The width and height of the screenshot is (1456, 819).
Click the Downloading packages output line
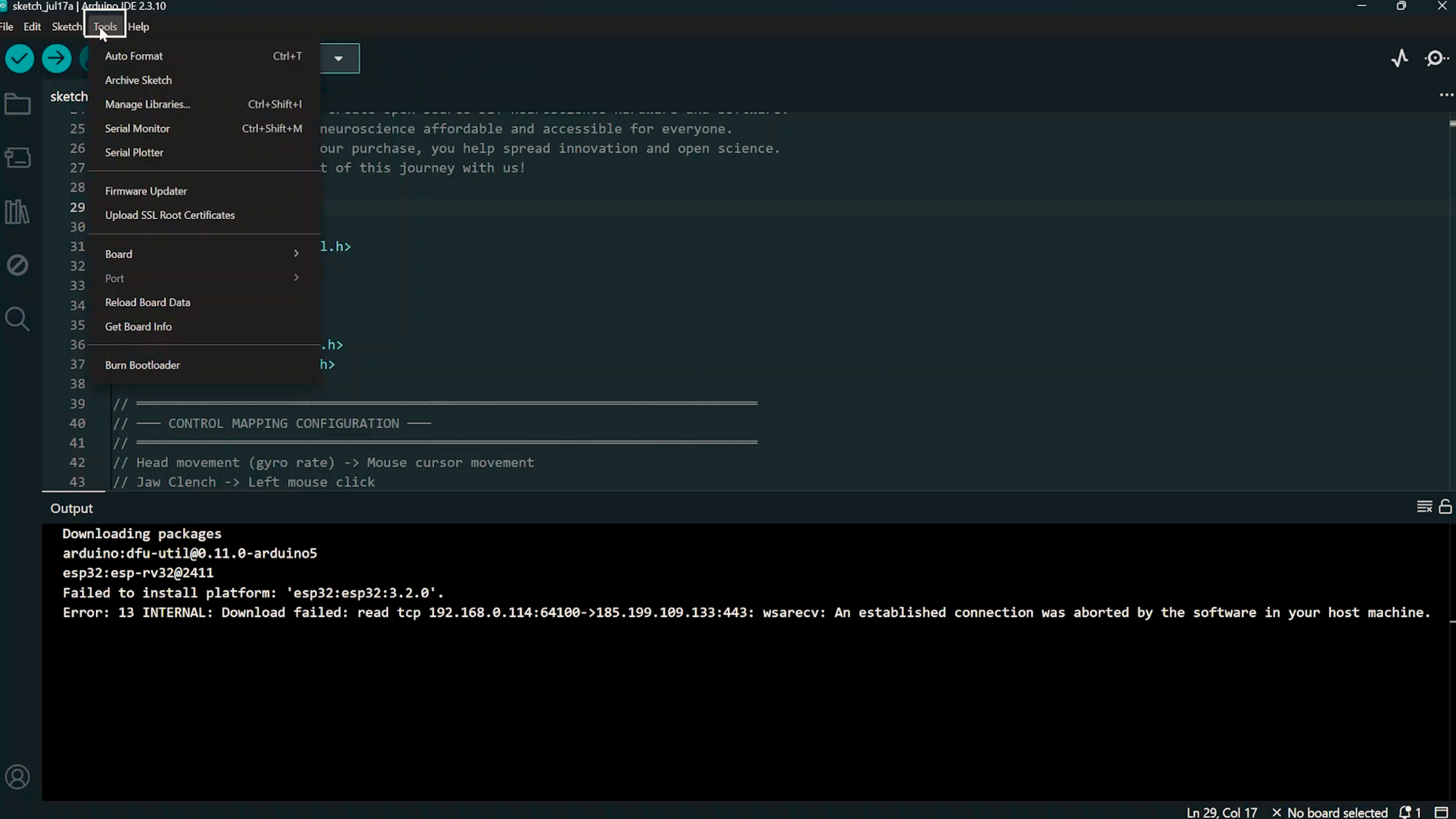click(142, 534)
